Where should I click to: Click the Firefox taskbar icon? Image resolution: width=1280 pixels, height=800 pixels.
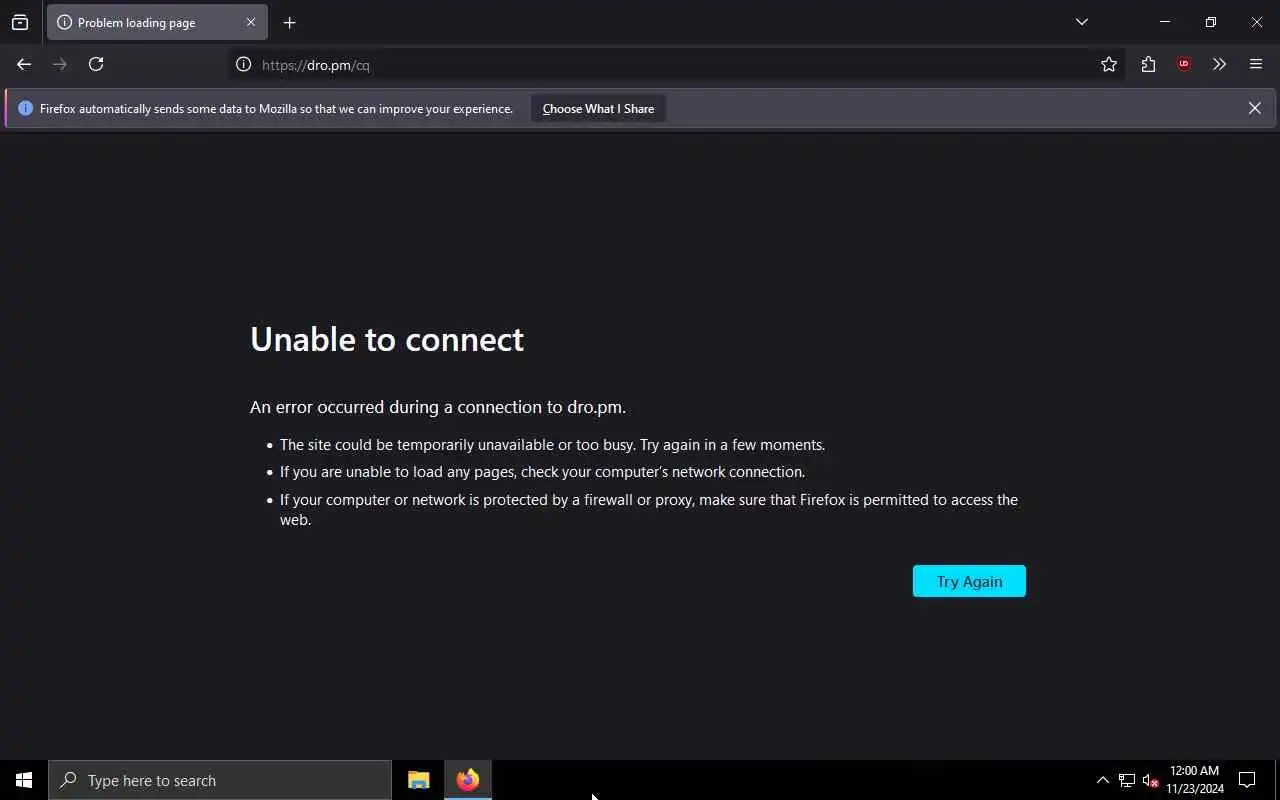pyautogui.click(x=467, y=780)
